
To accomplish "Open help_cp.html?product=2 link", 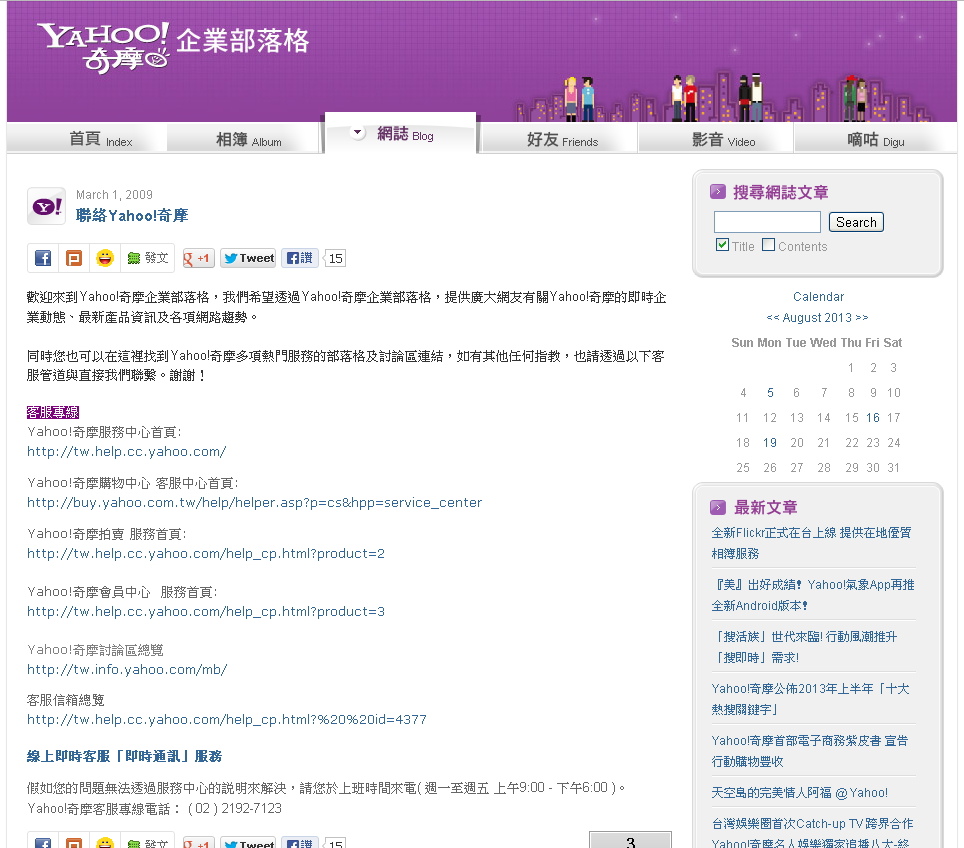I will (x=206, y=553).
